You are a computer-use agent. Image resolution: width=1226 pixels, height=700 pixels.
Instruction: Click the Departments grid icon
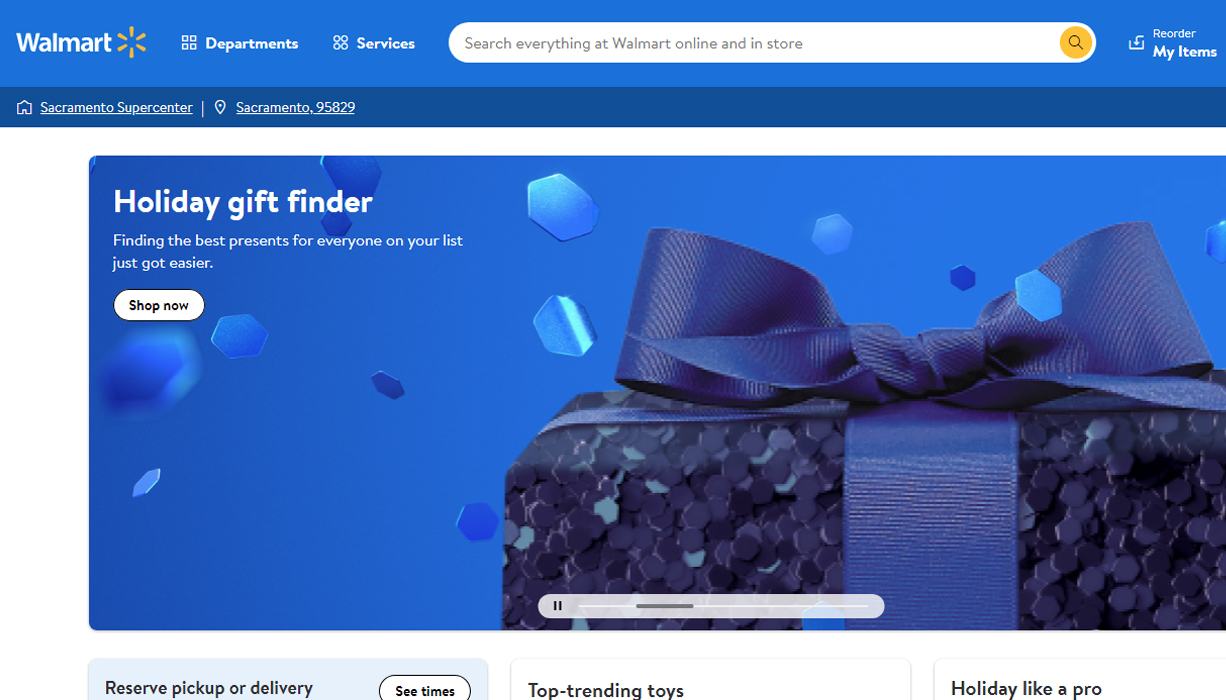[189, 43]
